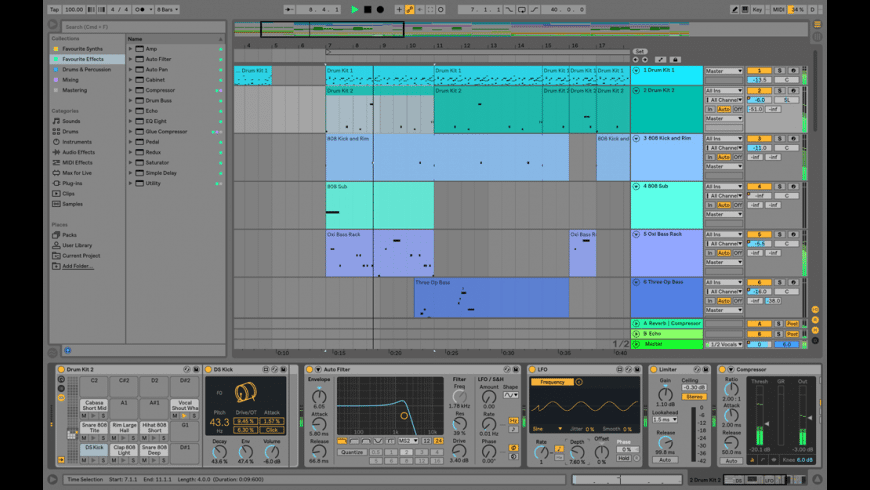Screen dimensions: 870x490
Task: Click the Tap tempo button
Action: point(55,10)
